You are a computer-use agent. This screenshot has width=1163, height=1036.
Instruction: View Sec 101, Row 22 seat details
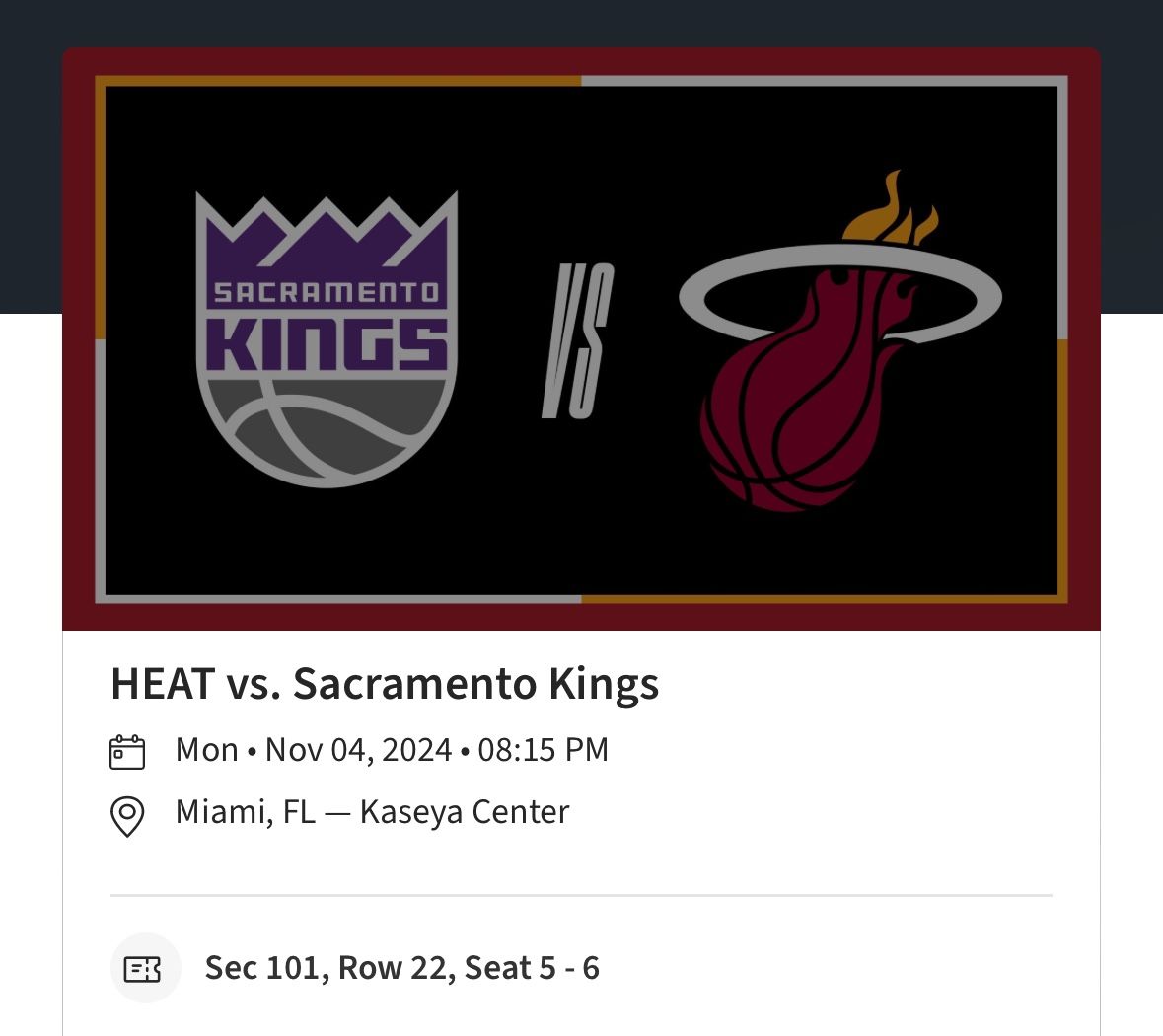tap(401, 968)
